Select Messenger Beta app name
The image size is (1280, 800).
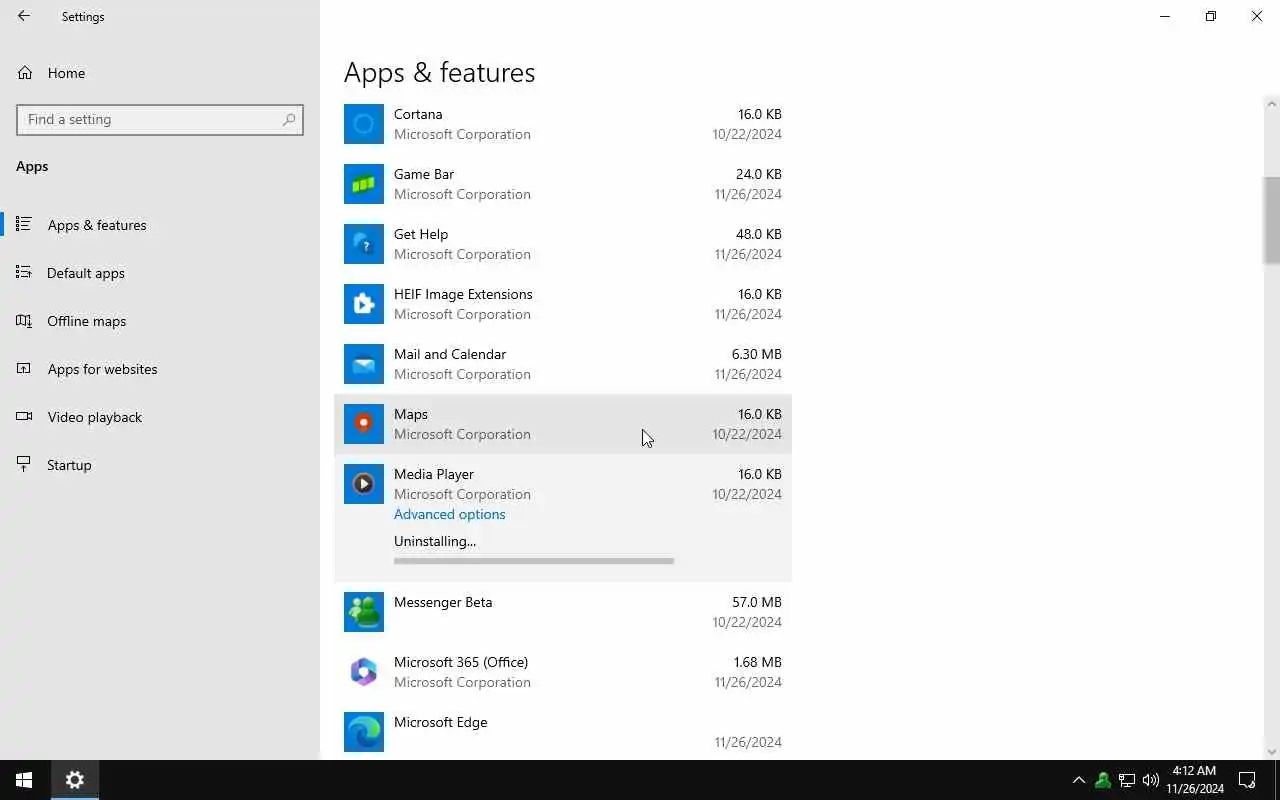click(443, 602)
